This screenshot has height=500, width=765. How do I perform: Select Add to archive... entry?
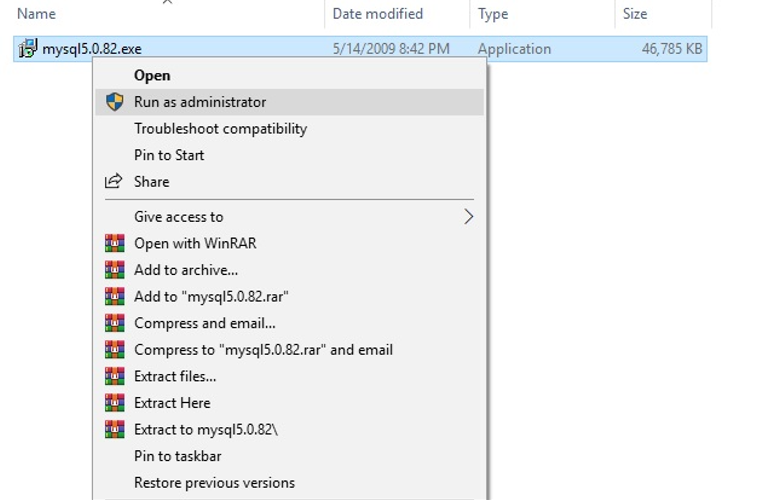click(290, 270)
